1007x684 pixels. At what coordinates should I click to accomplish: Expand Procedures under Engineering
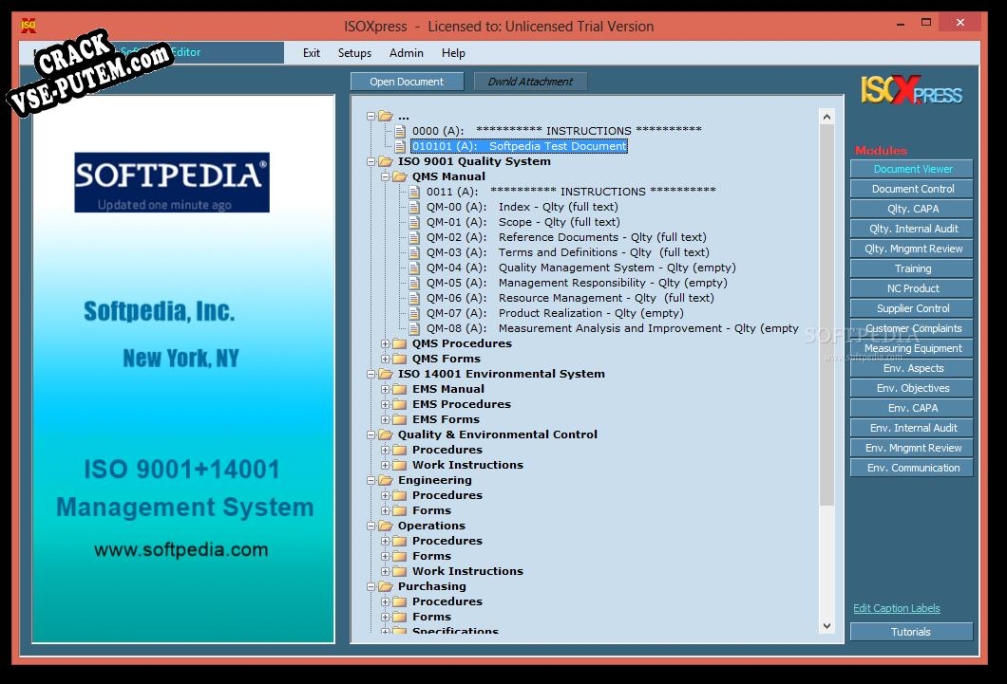tap(385, 495)
